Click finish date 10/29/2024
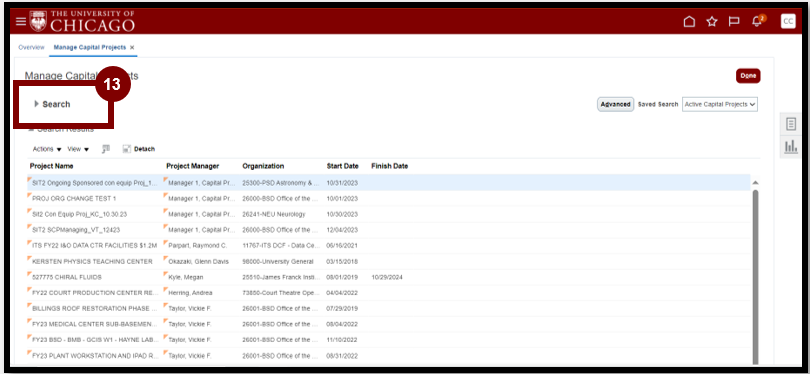 387,277
